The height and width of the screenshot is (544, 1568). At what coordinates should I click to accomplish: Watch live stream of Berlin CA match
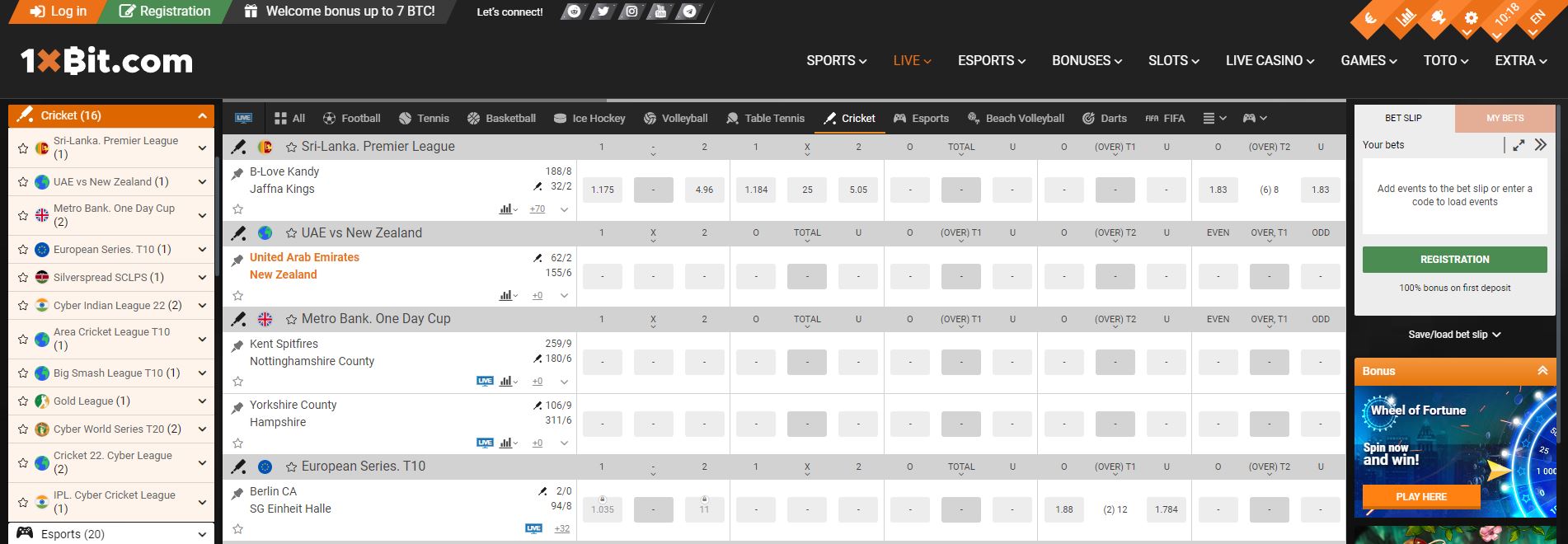[x=533, y=528]
